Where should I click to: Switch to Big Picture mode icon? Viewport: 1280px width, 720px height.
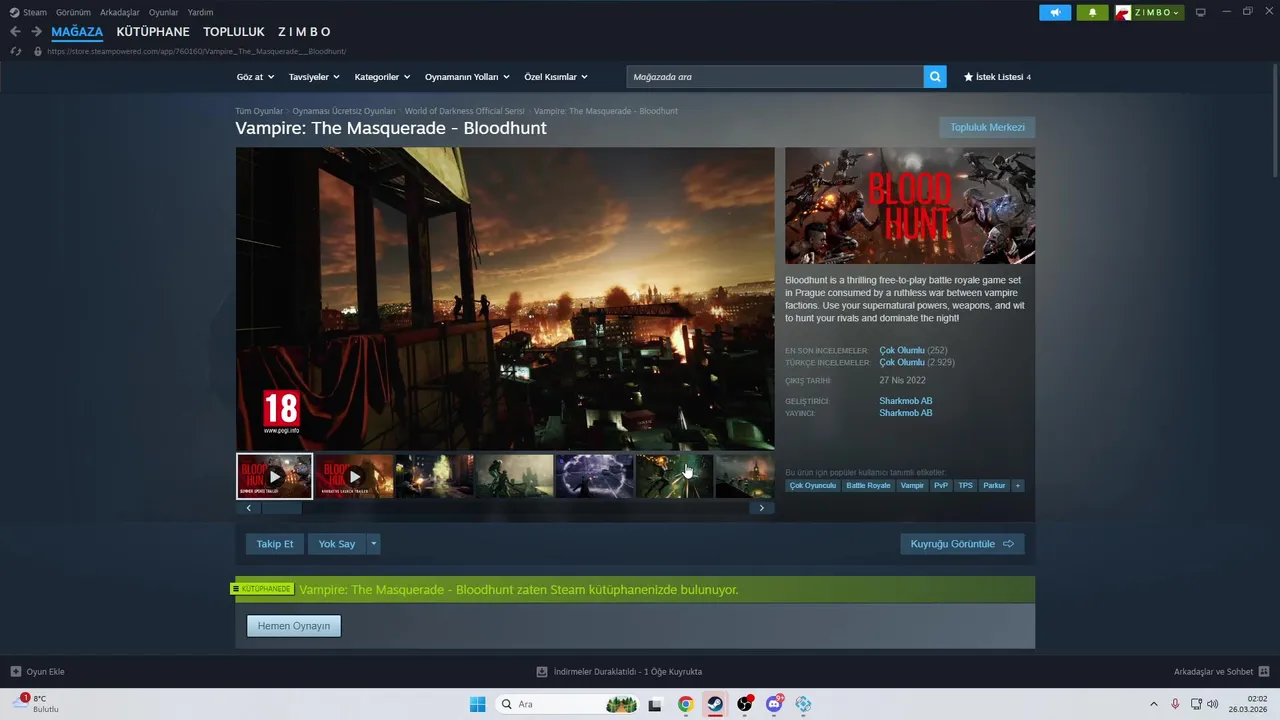pyautogui.click(x=1201, y=12)
